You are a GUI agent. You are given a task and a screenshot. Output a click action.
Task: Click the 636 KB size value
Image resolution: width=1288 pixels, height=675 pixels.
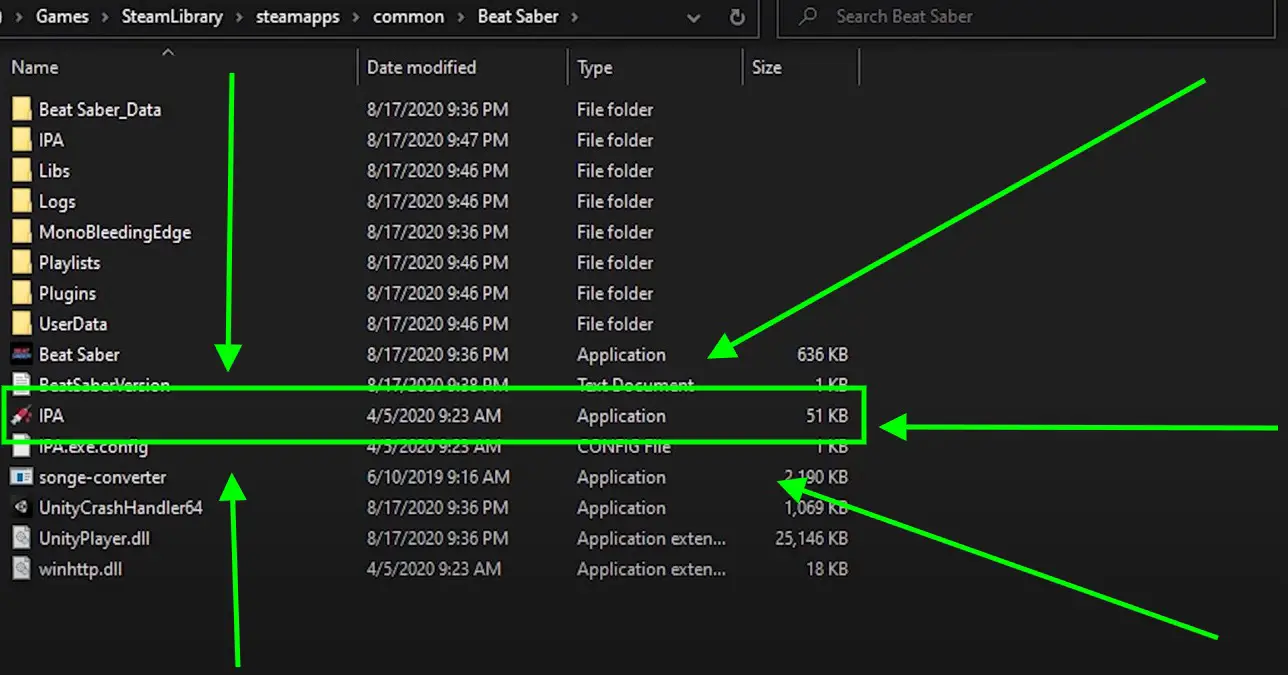click(x=822, y=354)
